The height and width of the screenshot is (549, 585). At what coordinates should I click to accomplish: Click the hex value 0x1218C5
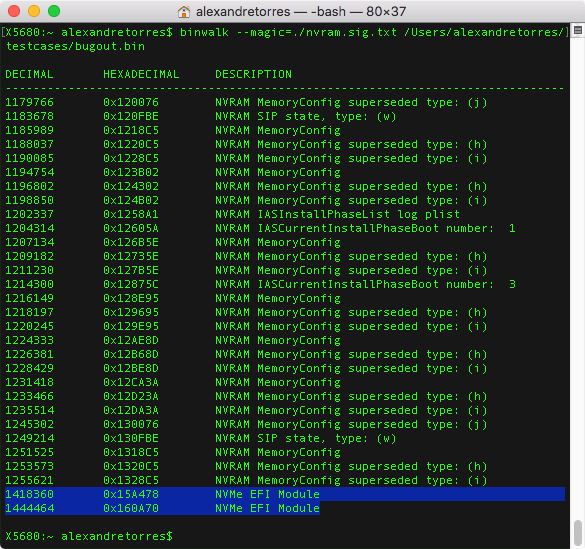click(131, 130)
